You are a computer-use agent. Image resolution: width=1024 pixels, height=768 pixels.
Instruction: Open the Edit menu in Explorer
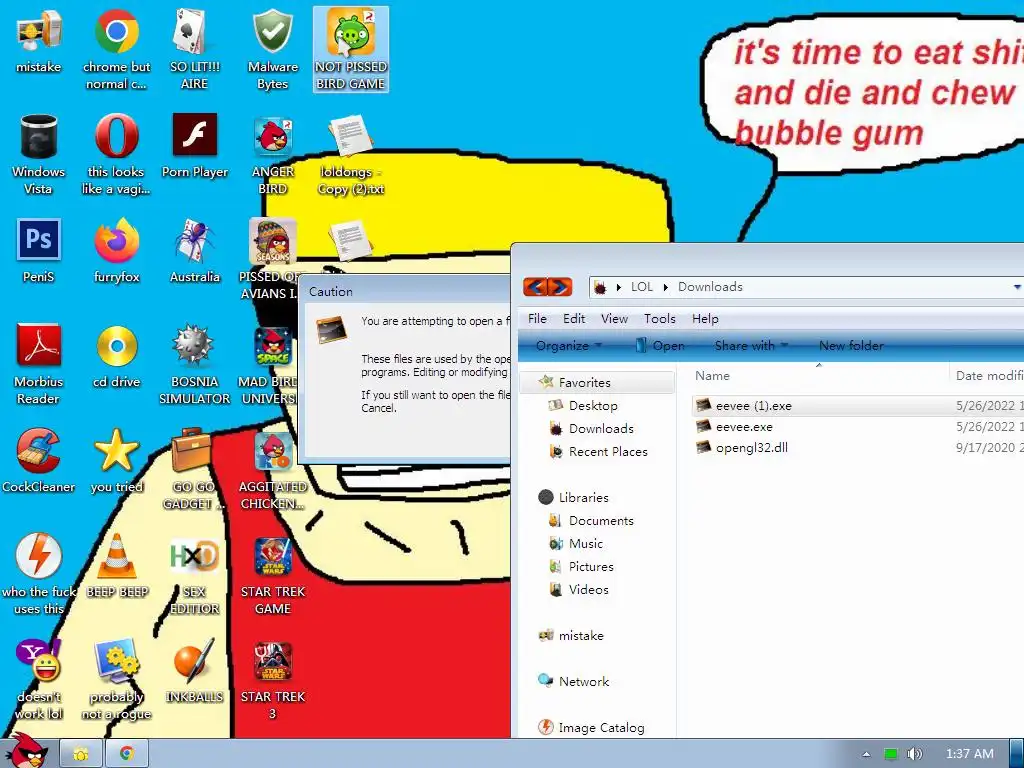pyautogui.click(x=574, y=319)
